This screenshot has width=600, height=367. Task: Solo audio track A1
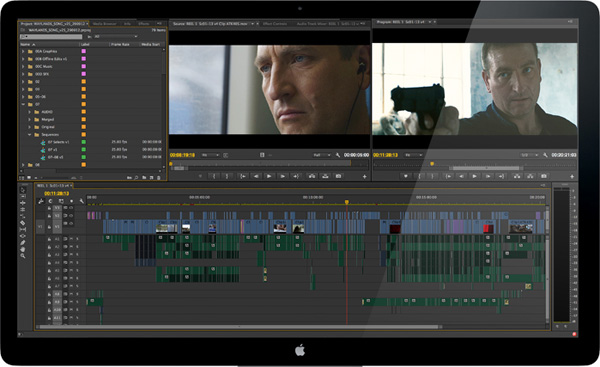tap(77, 239)
